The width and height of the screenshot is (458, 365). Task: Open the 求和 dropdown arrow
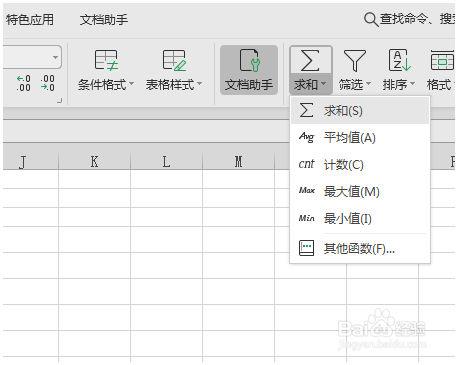pos(323,84)
